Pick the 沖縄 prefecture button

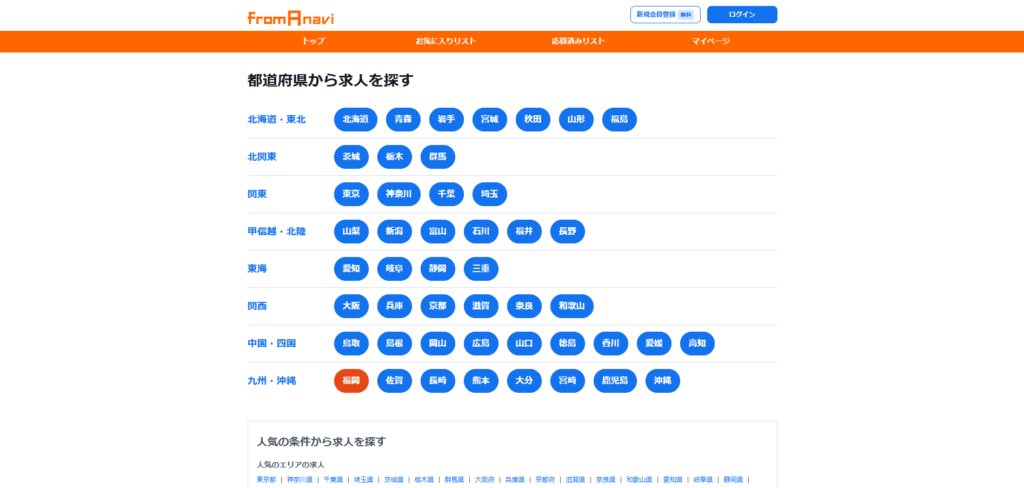[662, 380]
